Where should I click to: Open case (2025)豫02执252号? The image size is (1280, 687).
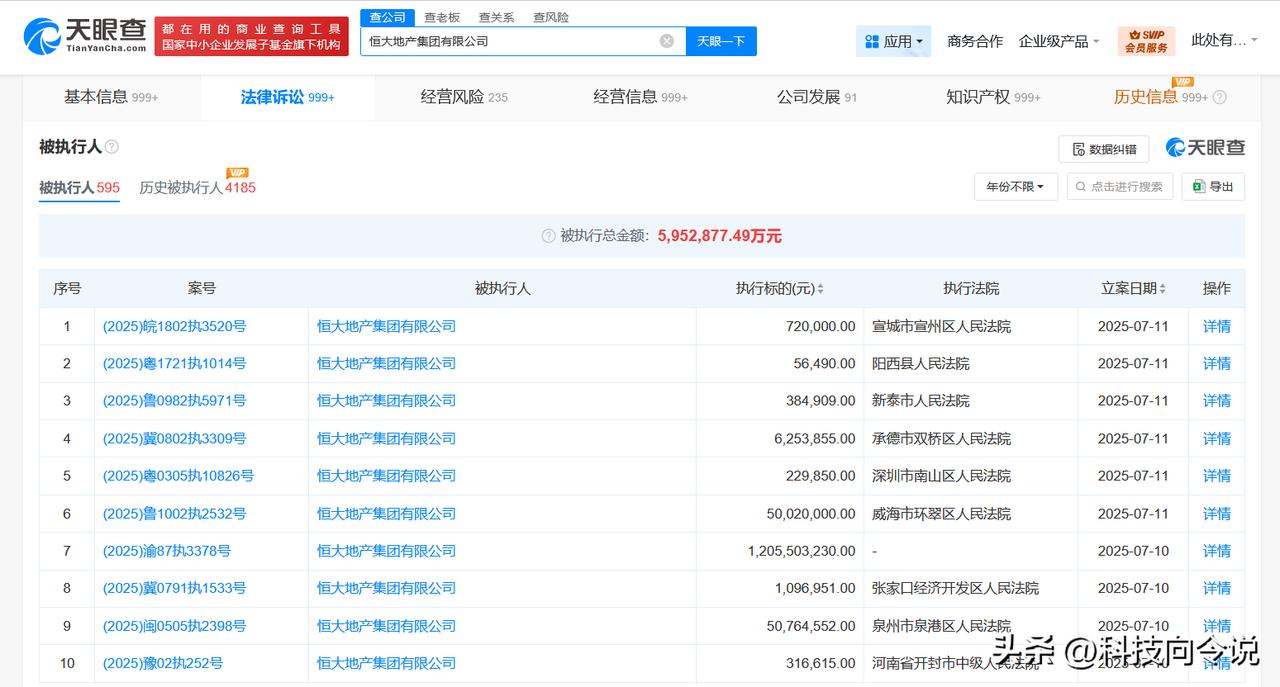(x=163, y=663)
